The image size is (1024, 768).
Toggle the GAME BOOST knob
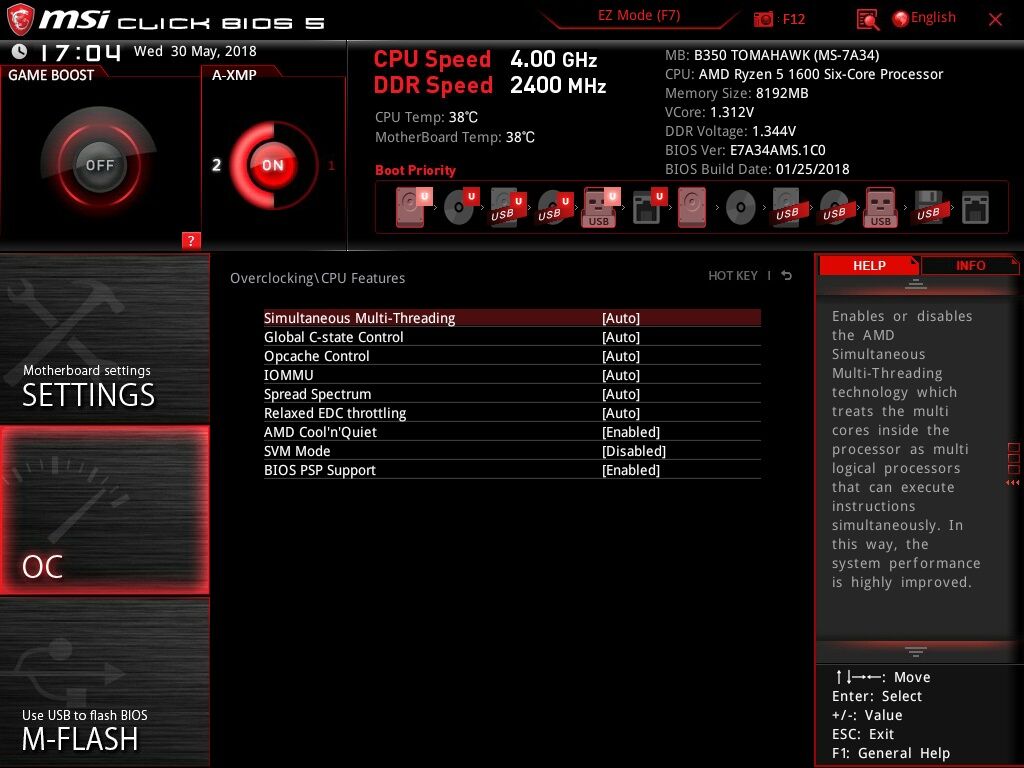(x=99, y=165)
